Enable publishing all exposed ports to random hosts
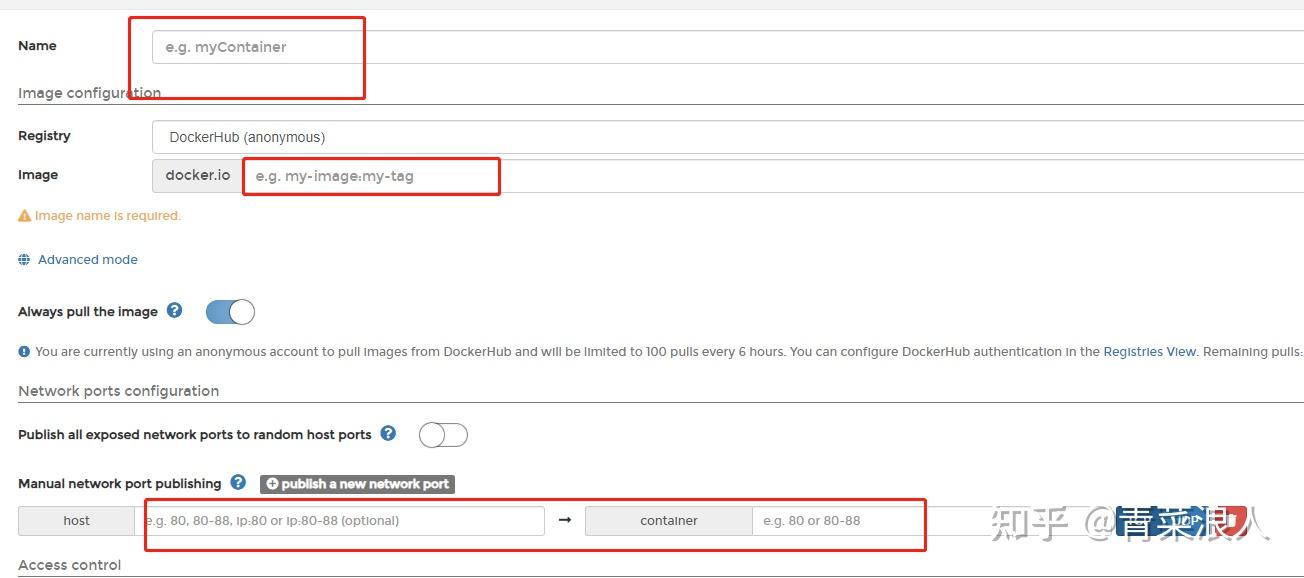This screenshot has width=1304, height=578. [x=443, y=434]
